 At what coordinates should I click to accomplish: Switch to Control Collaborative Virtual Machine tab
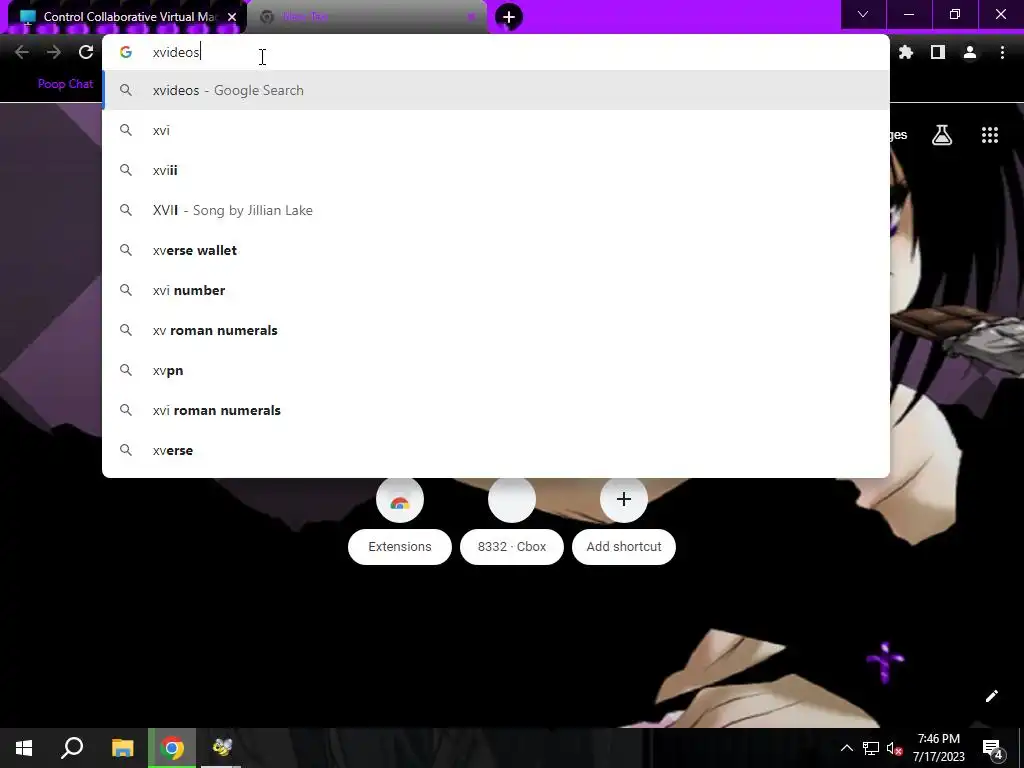point(129,17)
